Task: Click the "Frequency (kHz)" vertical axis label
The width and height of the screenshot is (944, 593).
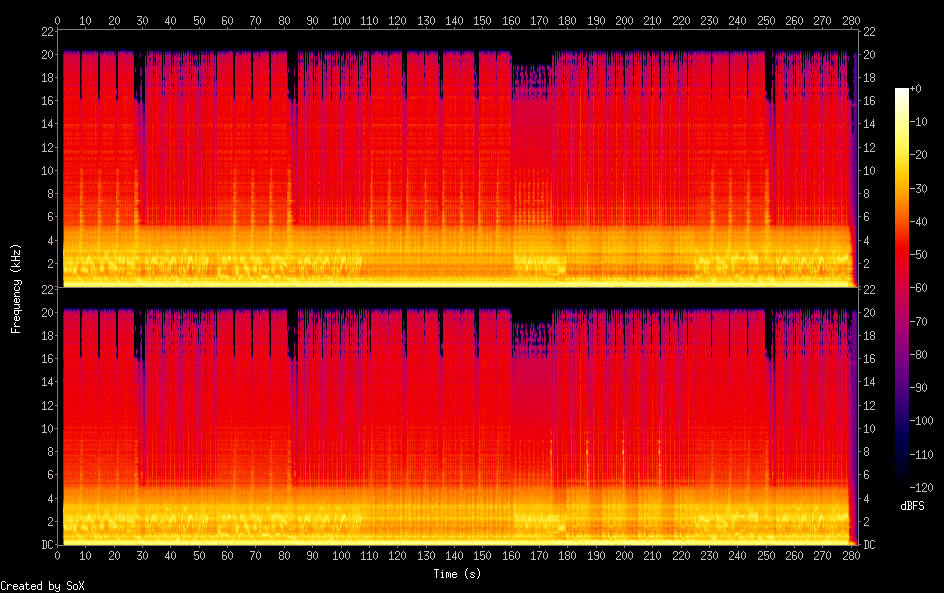Action: pos(16,288)
